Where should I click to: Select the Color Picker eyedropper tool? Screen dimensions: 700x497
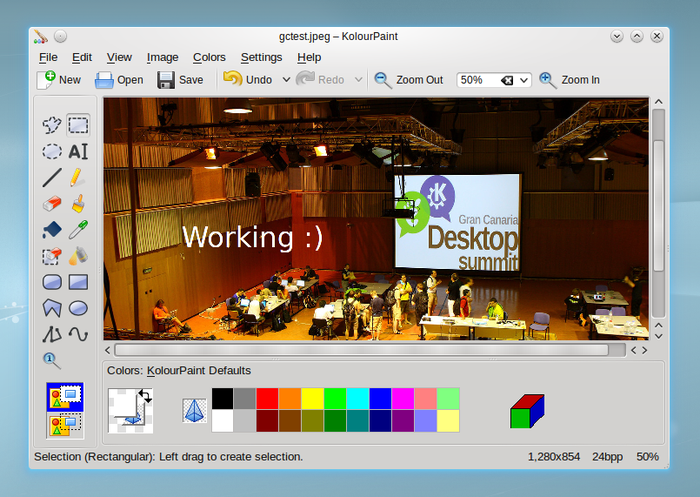tap(78, 230)
